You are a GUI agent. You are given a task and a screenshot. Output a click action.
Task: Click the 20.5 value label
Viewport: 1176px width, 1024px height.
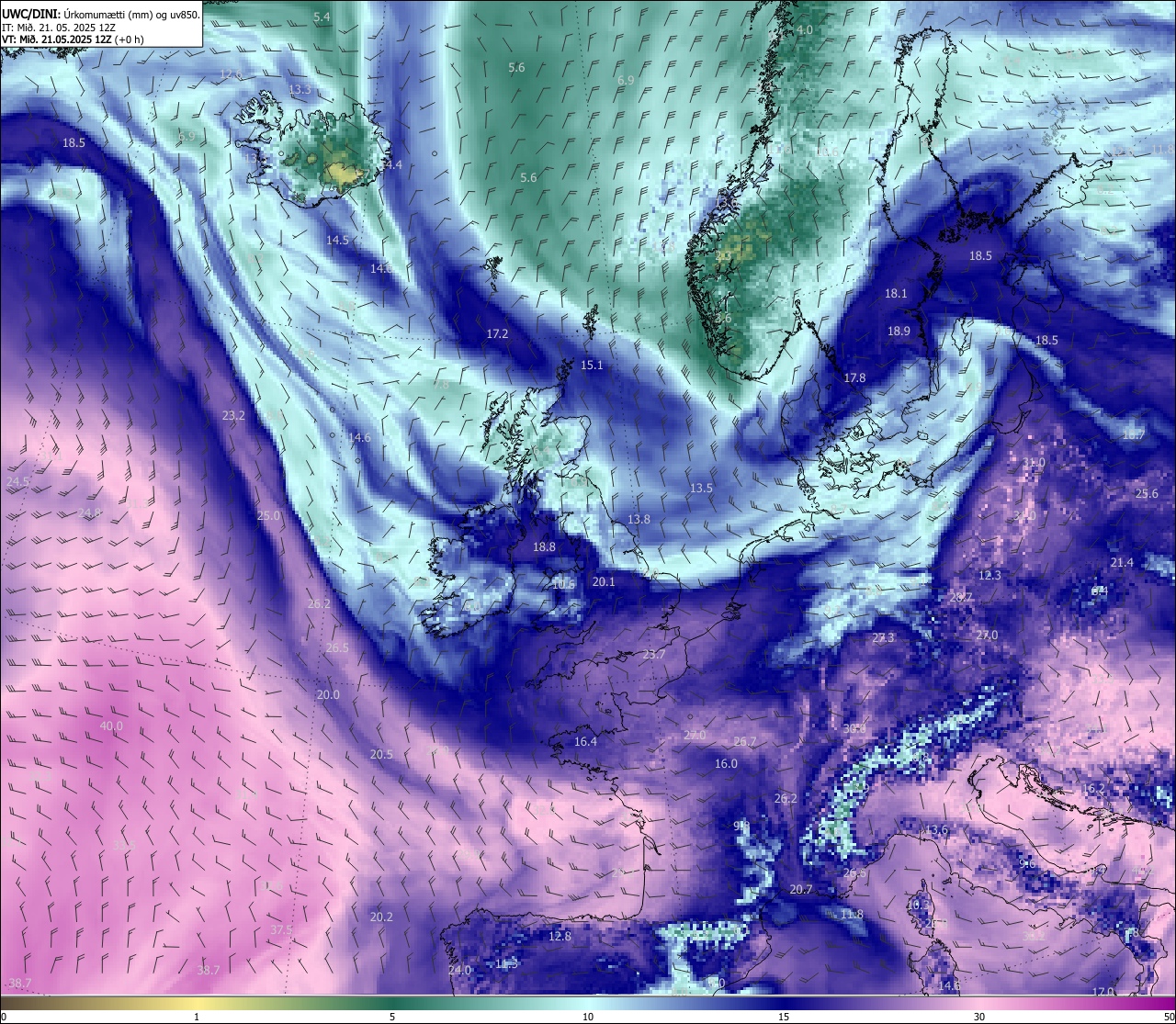(381, 755)
